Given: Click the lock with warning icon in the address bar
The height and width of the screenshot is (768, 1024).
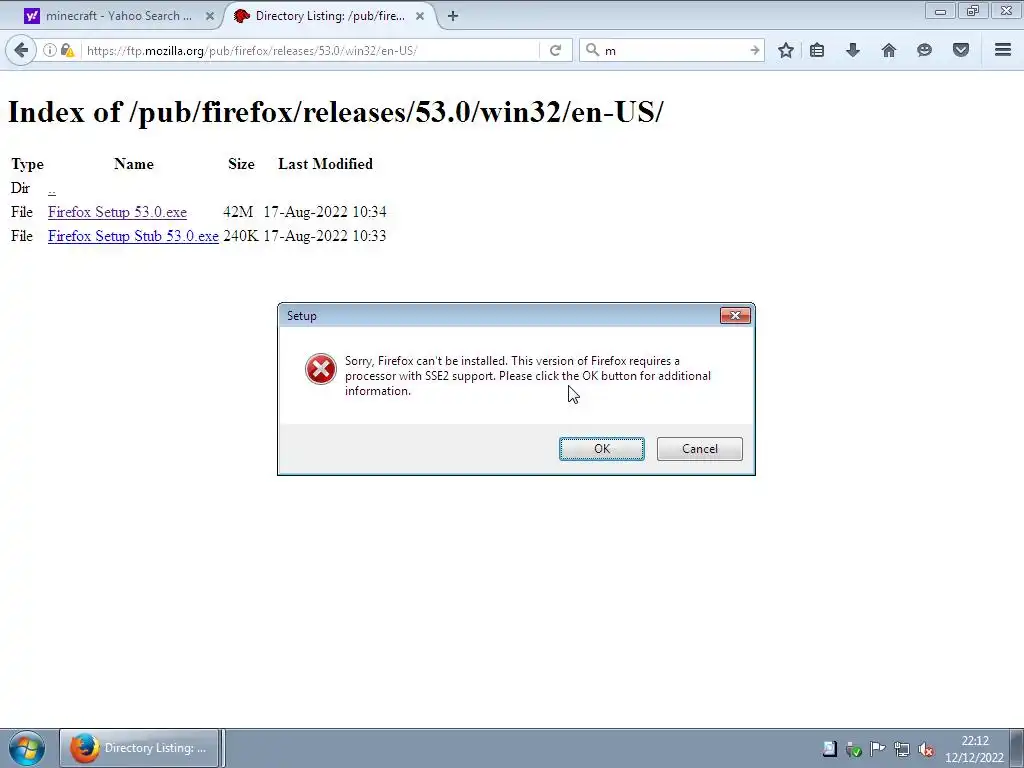Looking at the screenshot, I should (x=67, y=50).
